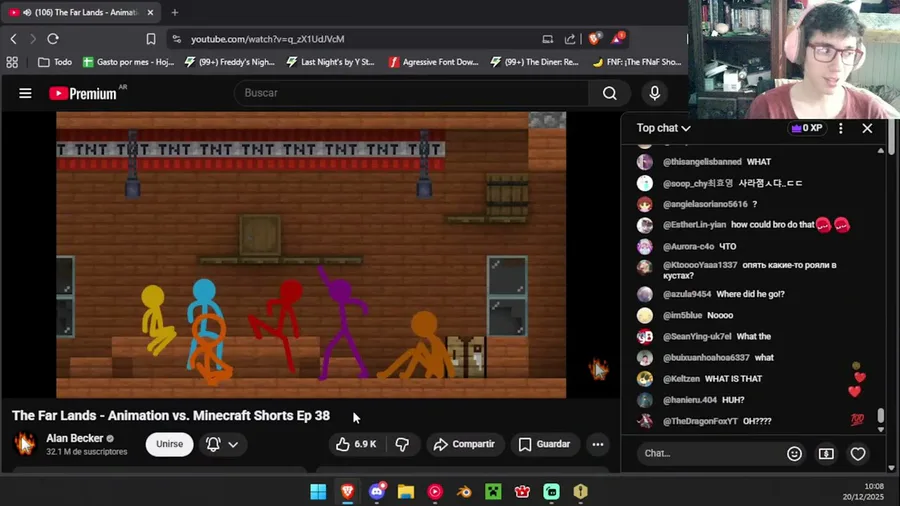Image resolution: width=900 pixels, height=506 pixels.
Task: Click the address bar URL
Action: pyautogui.click(x=267, y=39)
